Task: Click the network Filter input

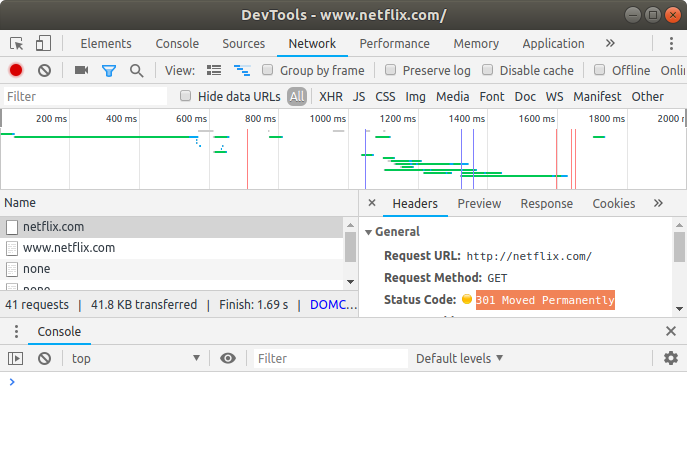Action: coord(85,96)
